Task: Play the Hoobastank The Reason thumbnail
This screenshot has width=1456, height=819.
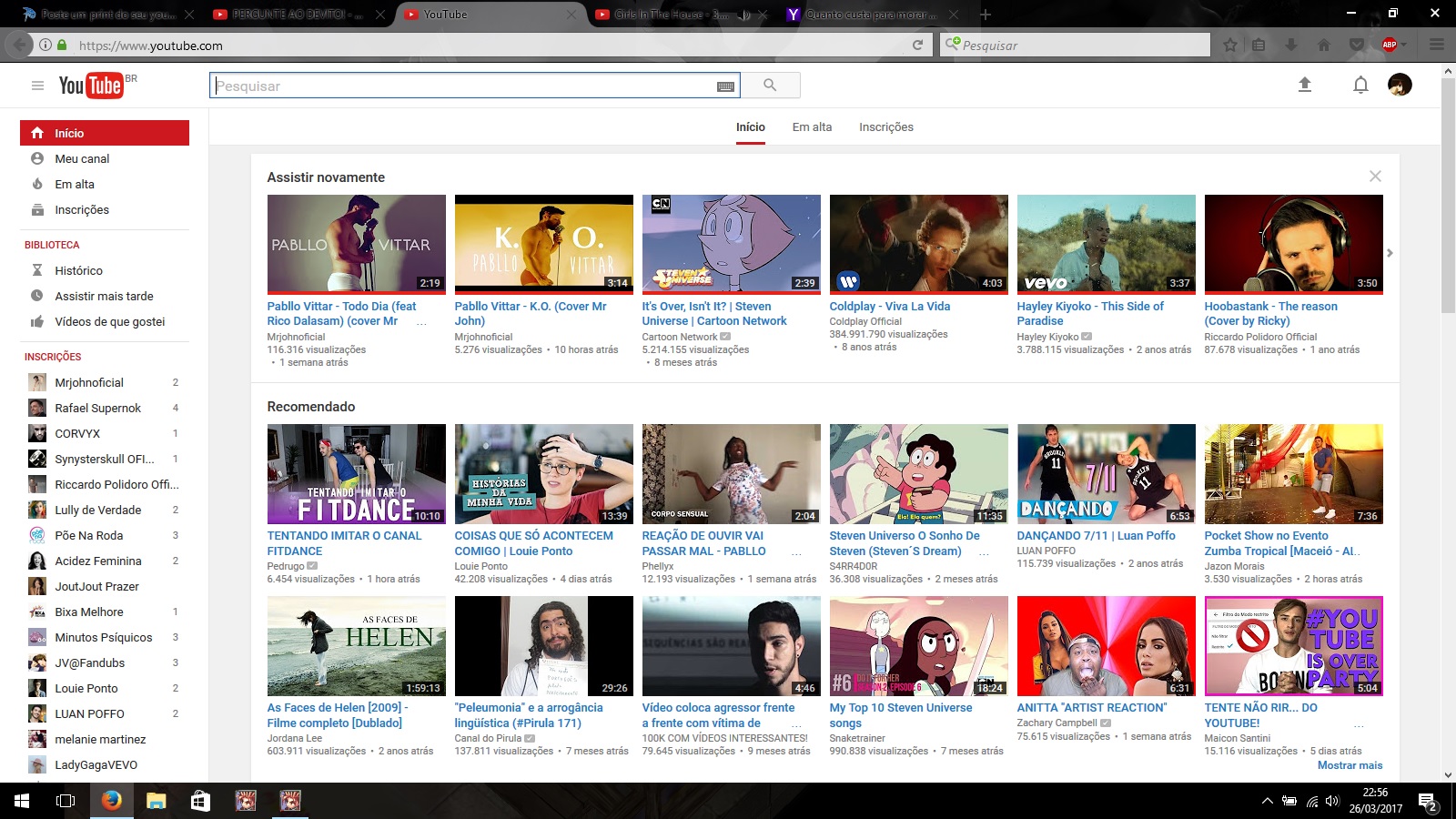Action: (1293, 244)
